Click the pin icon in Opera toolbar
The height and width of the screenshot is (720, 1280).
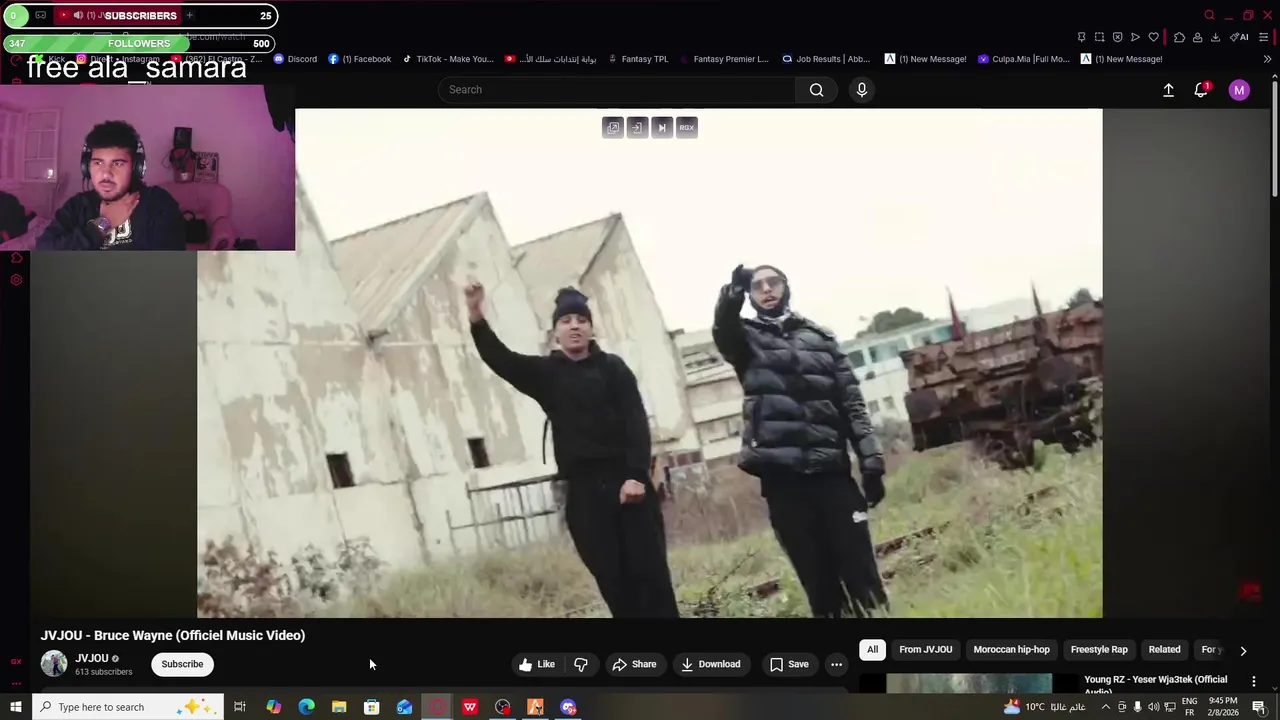[1081, 37]
